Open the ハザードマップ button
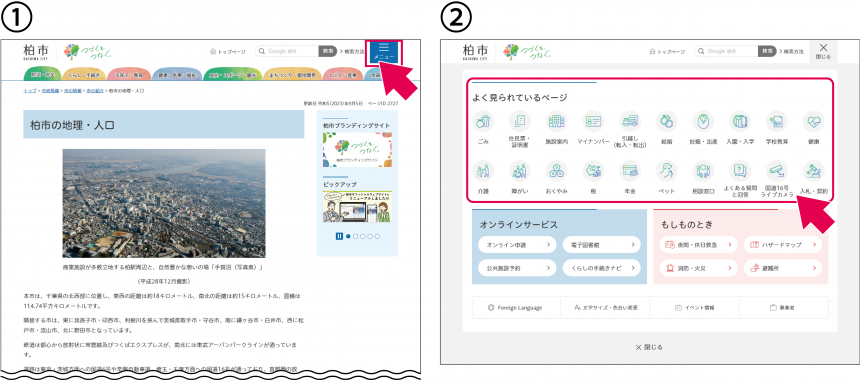This screenshot has height=383, width=860. pyautogui.click(x=783, y=245)
